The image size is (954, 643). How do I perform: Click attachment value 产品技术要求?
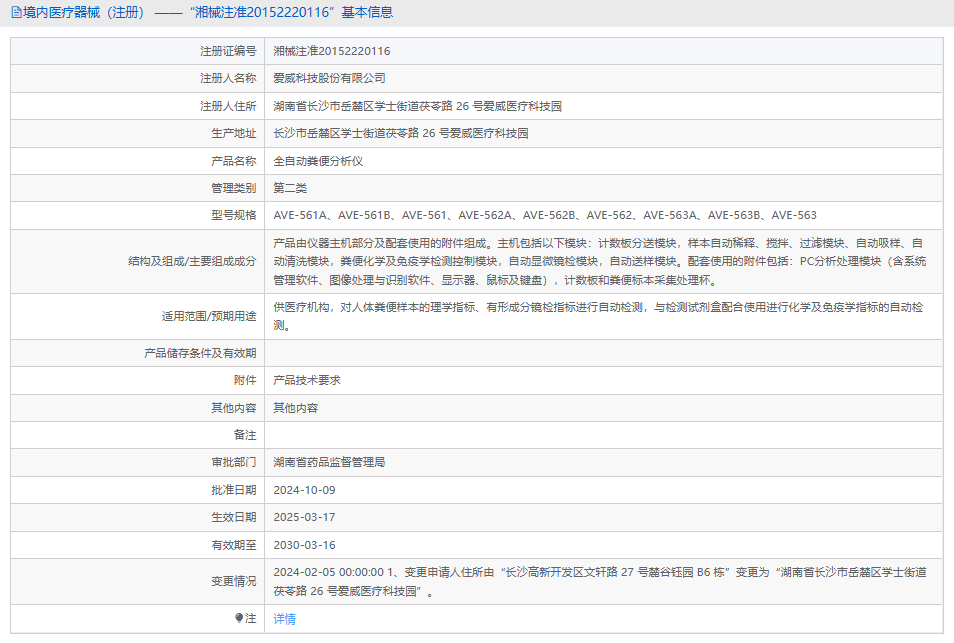click(x=307, y=380)
